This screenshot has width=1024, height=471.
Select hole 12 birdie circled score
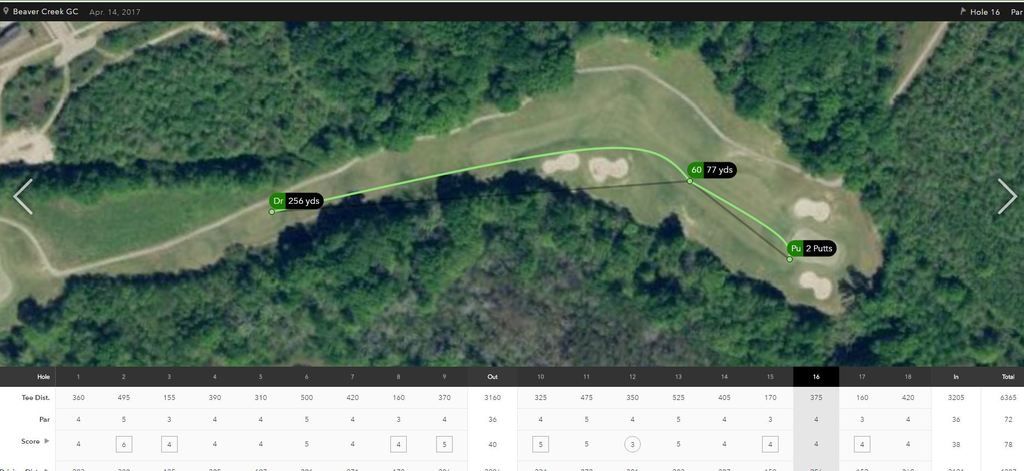click(632, 444)
